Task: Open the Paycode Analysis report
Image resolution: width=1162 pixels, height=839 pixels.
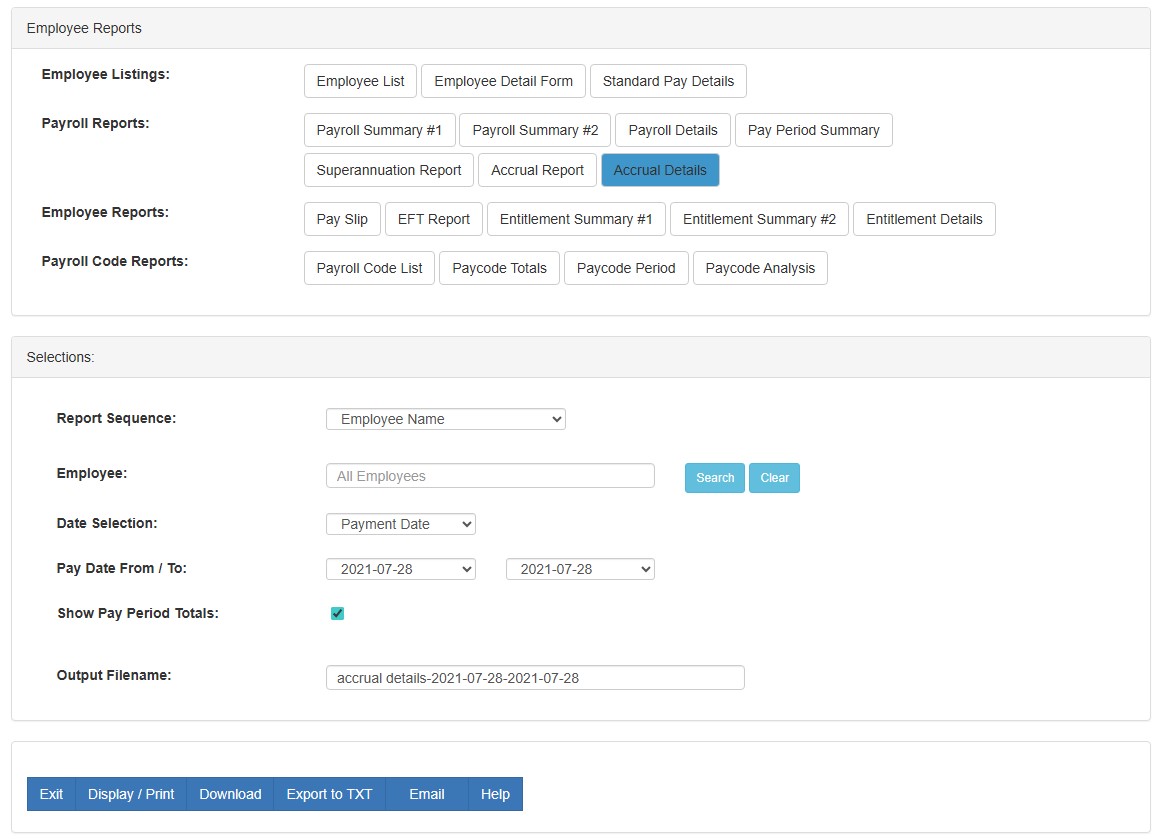Action: point(760,268)
